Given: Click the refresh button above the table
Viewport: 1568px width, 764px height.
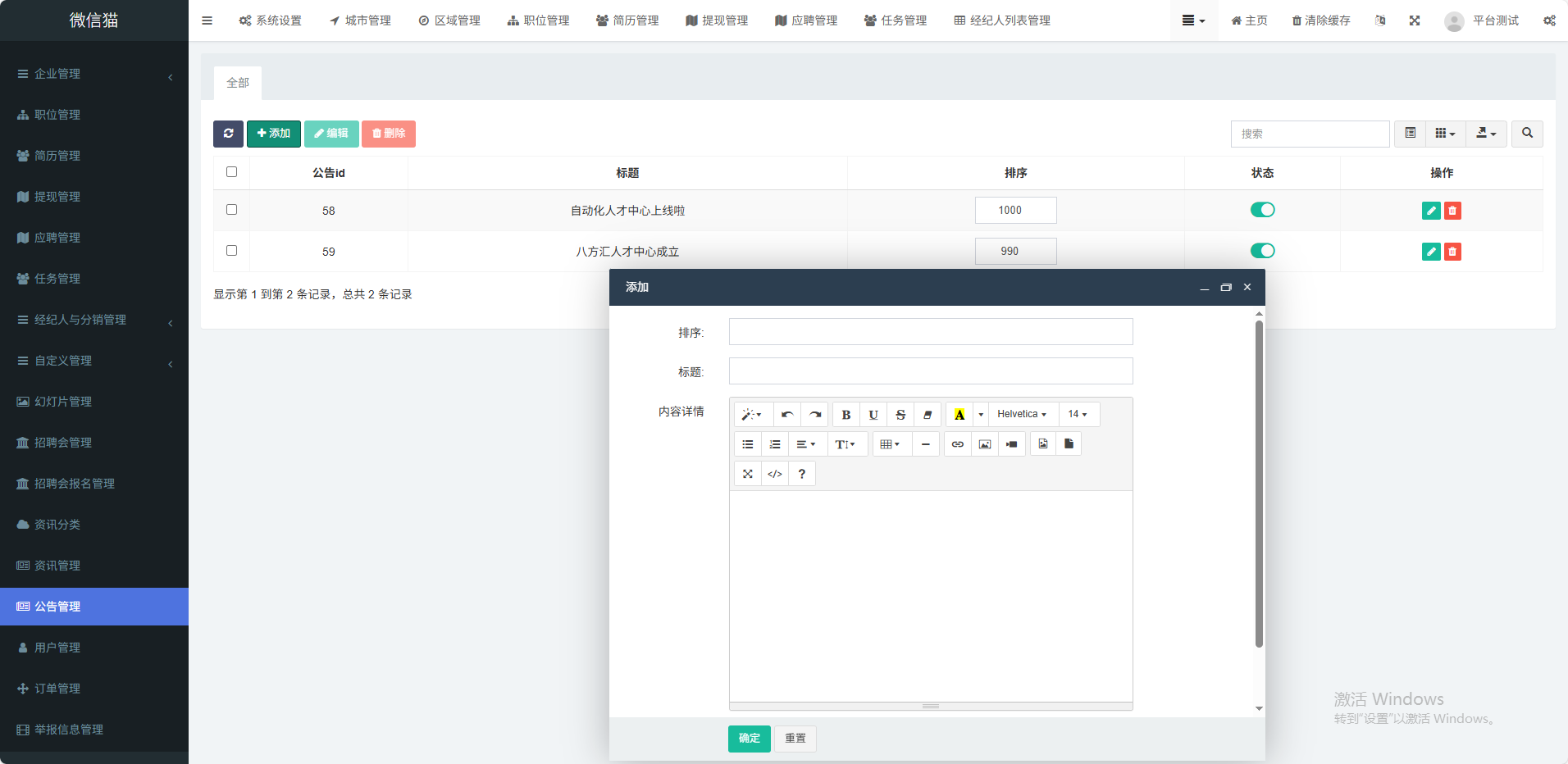Looking at the screenshot, I should (x=228, y=134).
